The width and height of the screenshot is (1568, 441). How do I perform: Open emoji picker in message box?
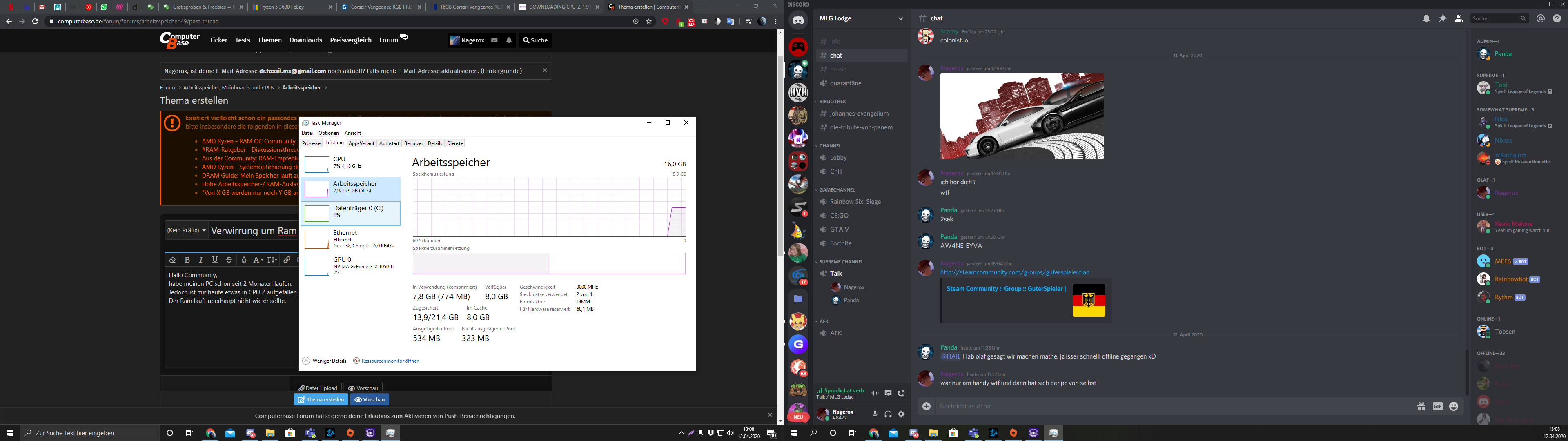[x=1454, y=406]
